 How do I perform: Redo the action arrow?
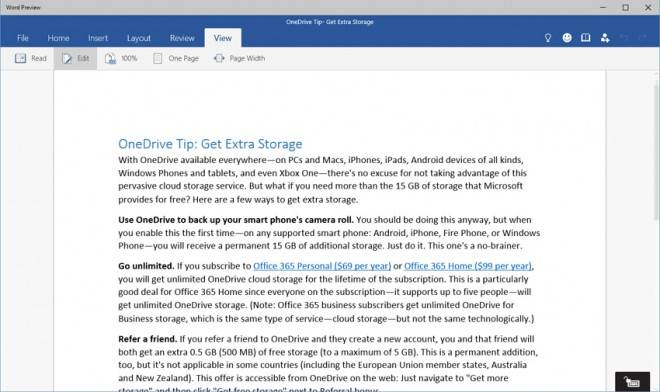[x=642, y=38]
